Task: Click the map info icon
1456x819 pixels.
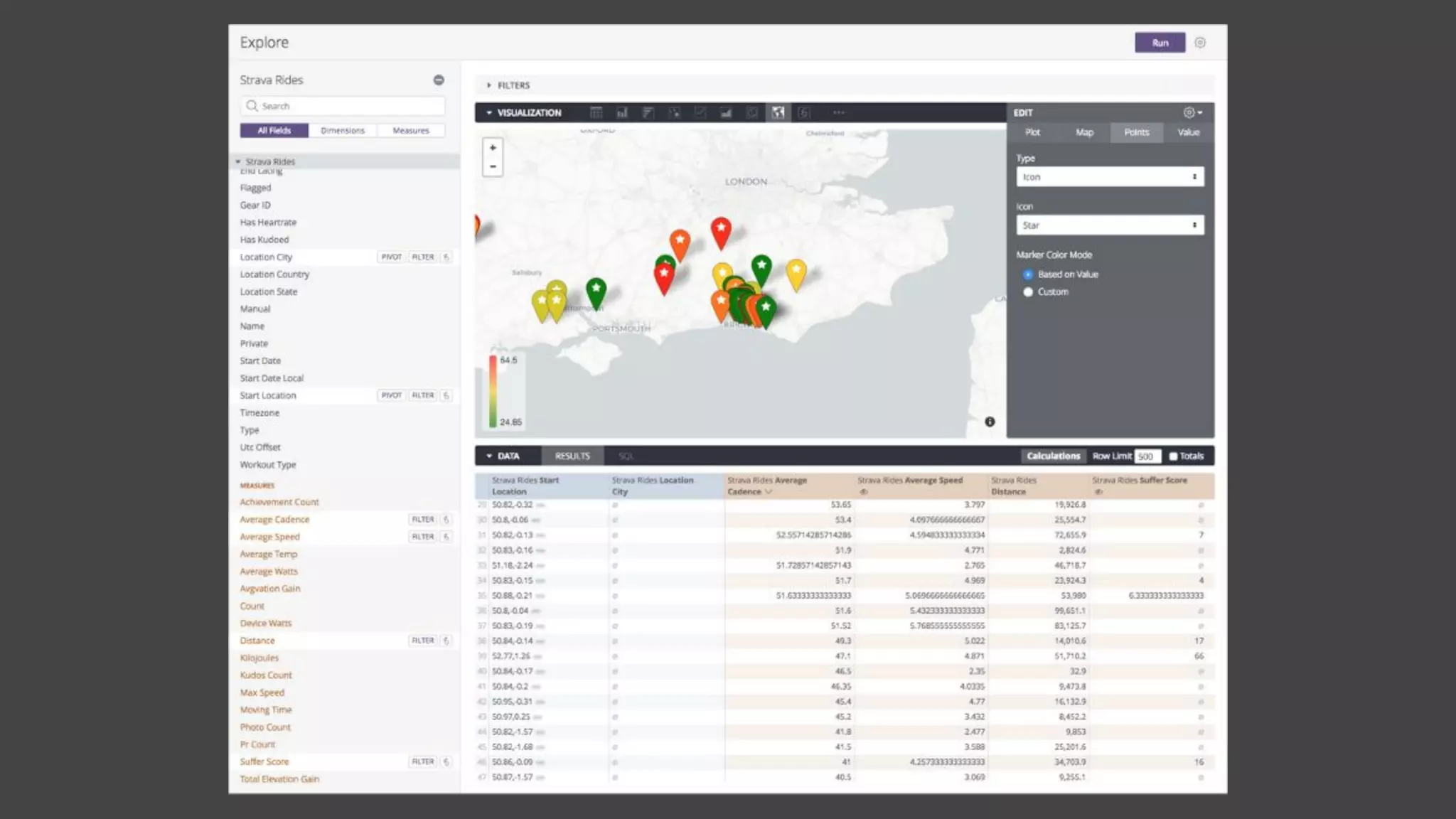Action: coord(990,422)
